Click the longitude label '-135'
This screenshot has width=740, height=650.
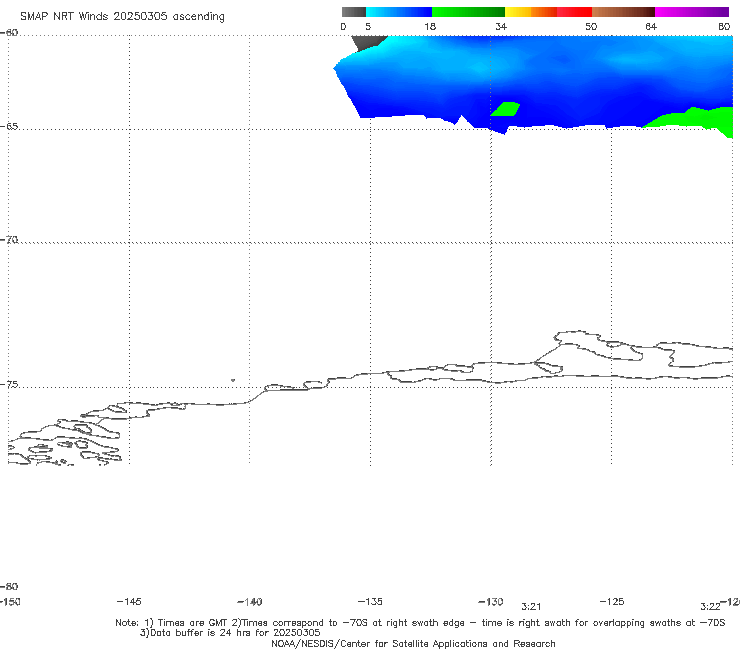coord(370,601)
